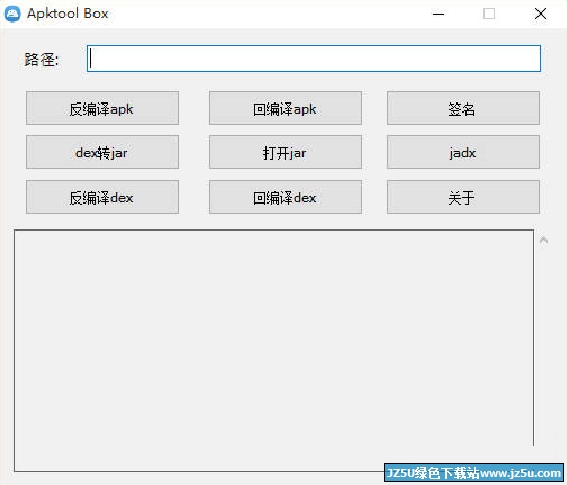Click the Apktool Box app icon
Screen dimensions: 567x485
click(x=13, y=14)
